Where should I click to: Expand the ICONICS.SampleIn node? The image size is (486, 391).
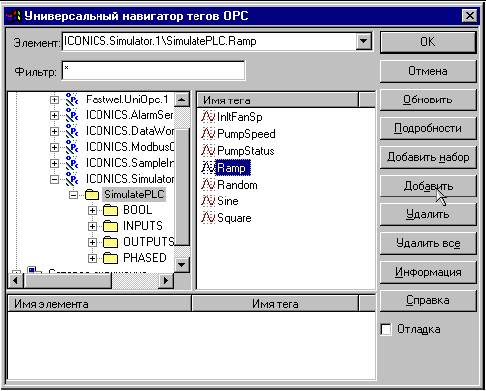tap(54, 164)
